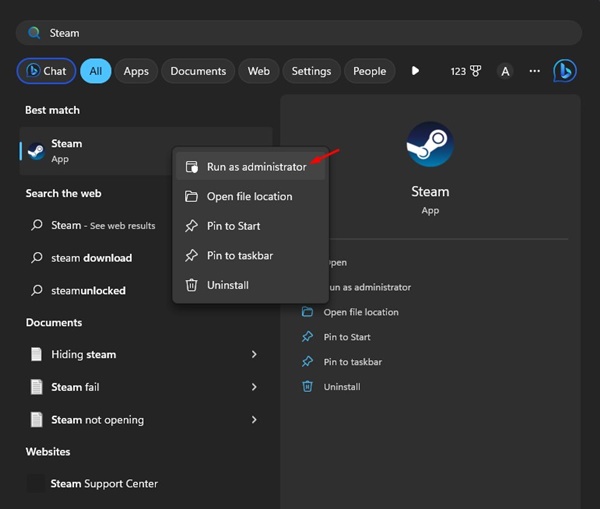Open the 123 rewards points trophy

[x=466, y=71]
